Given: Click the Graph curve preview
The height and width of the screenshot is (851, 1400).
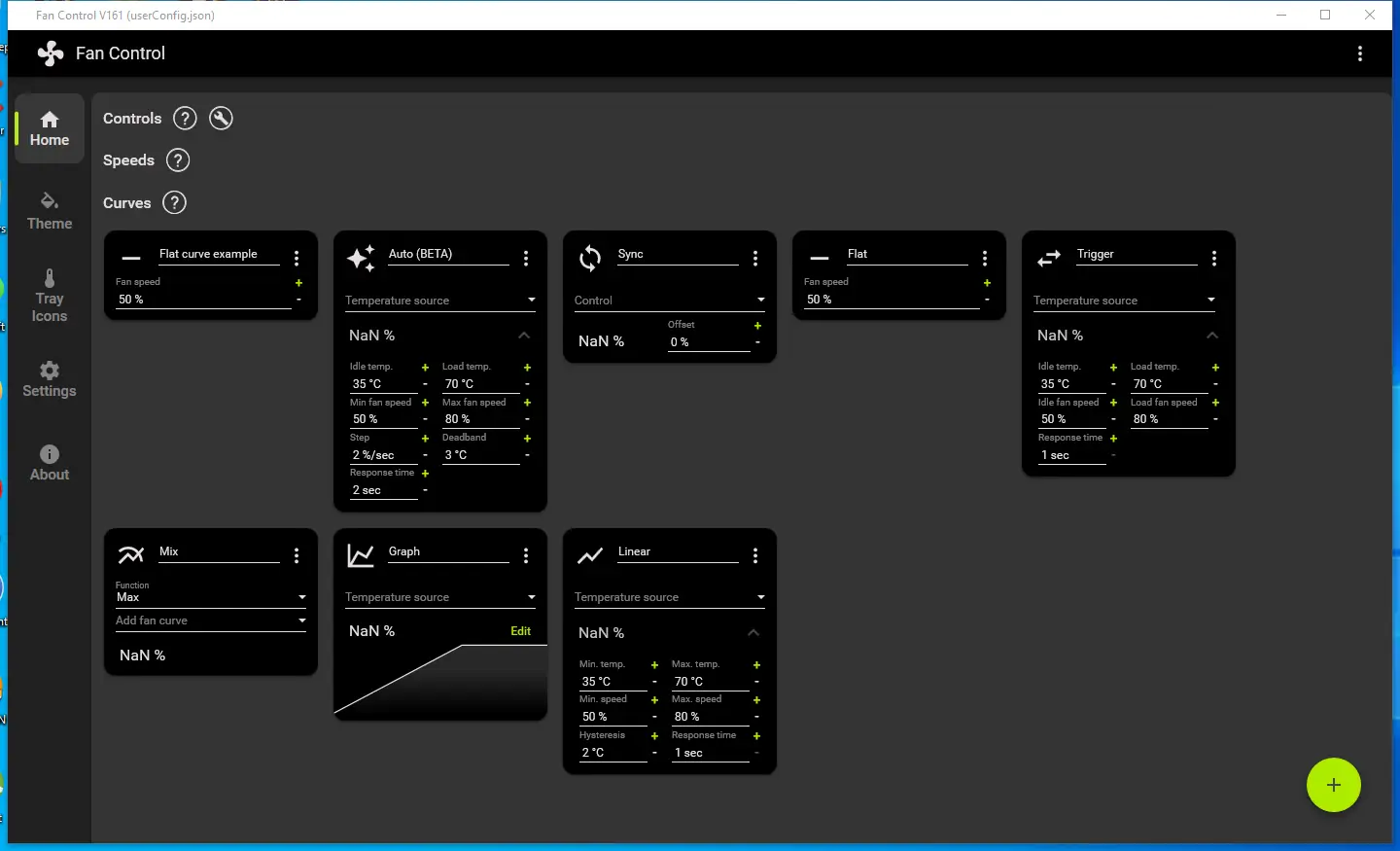Looking at the screenshot, I should 440,681.
